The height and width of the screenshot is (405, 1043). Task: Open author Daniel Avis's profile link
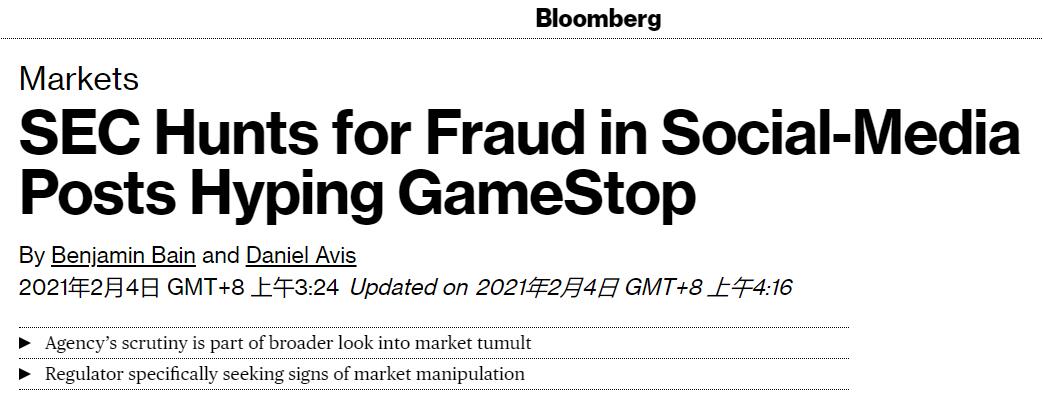click(x=300, y=255)
